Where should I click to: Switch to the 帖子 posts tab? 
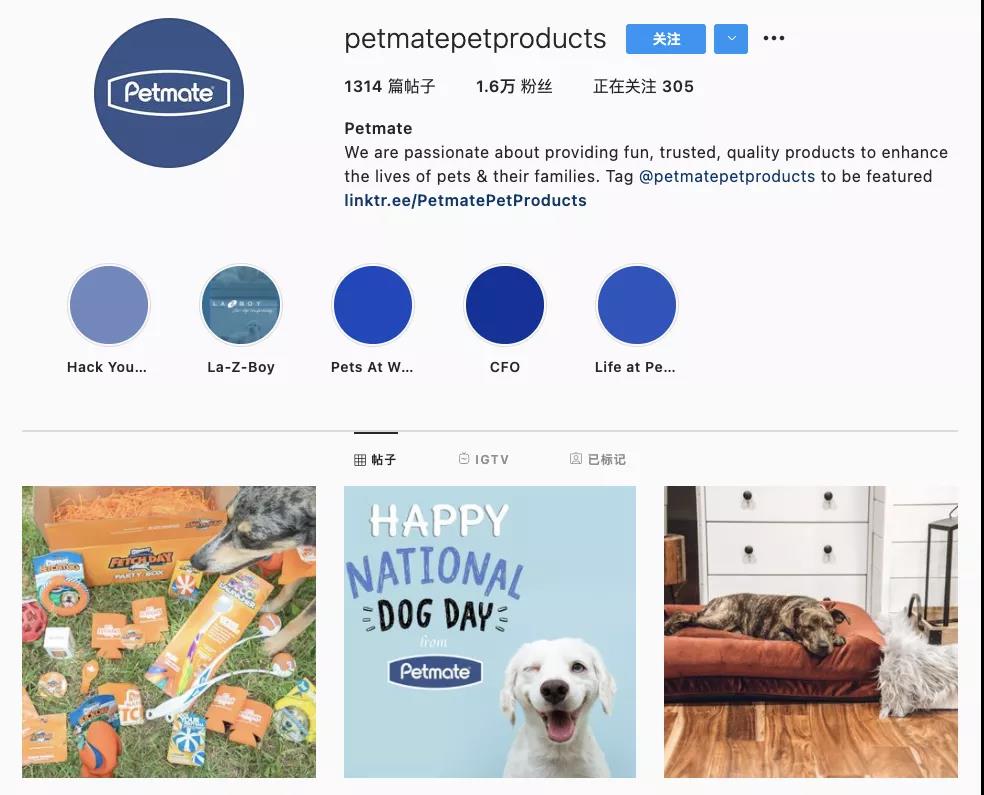[375, 459]
